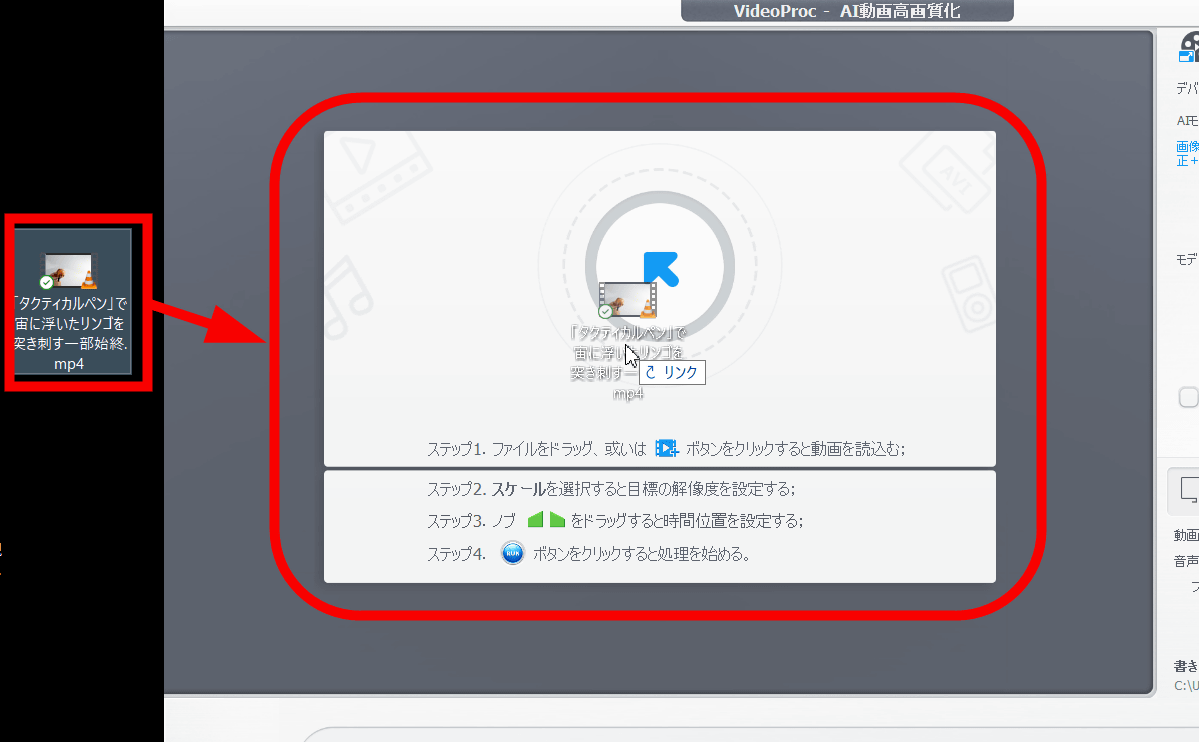Click the C:\U output path text
This screenshot has width=1199, height=742.
click(x=1187, y=685)
